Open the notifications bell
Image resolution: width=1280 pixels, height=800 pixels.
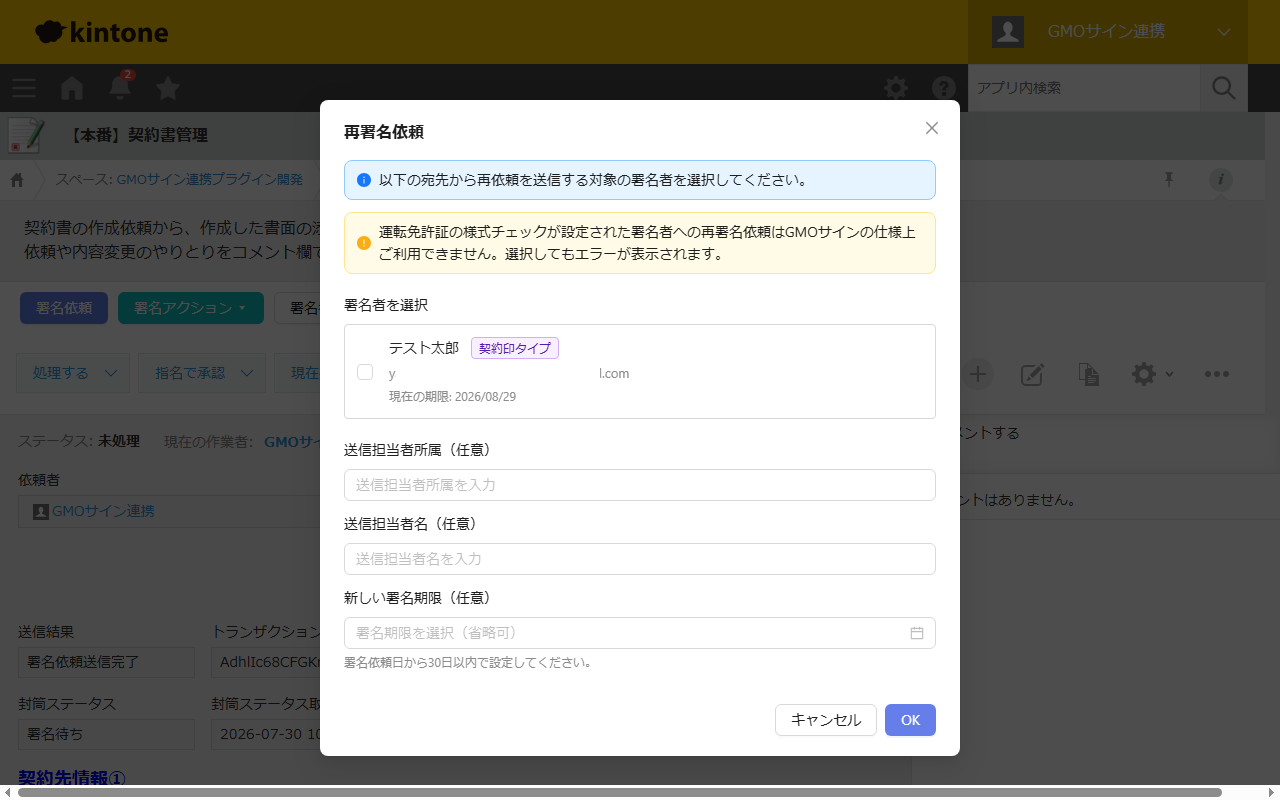(x=120, y=87)
